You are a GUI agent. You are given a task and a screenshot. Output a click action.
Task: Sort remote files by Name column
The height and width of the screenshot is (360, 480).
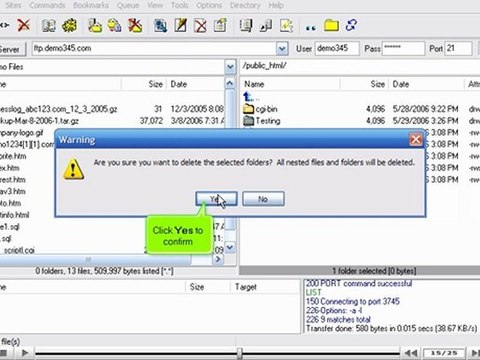point(290,84)
